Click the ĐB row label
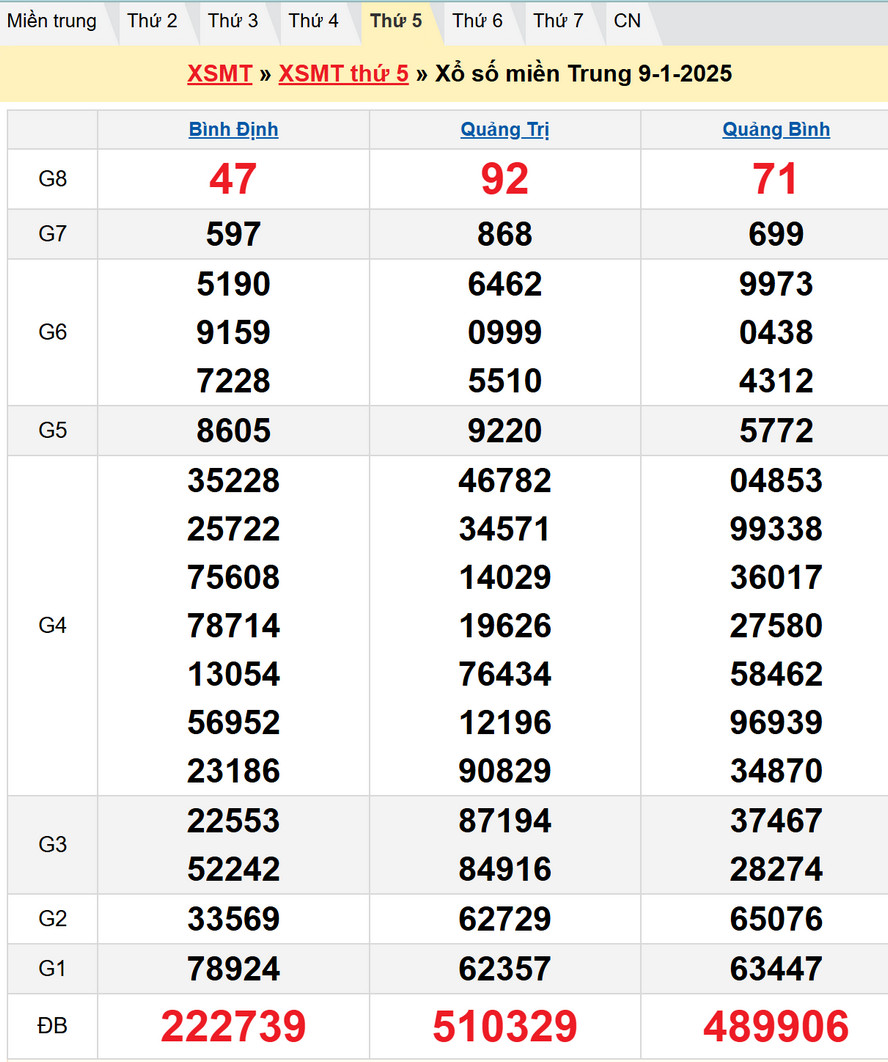Image resolution: width=888 pixels, height=1062 pixels. 52,1026
